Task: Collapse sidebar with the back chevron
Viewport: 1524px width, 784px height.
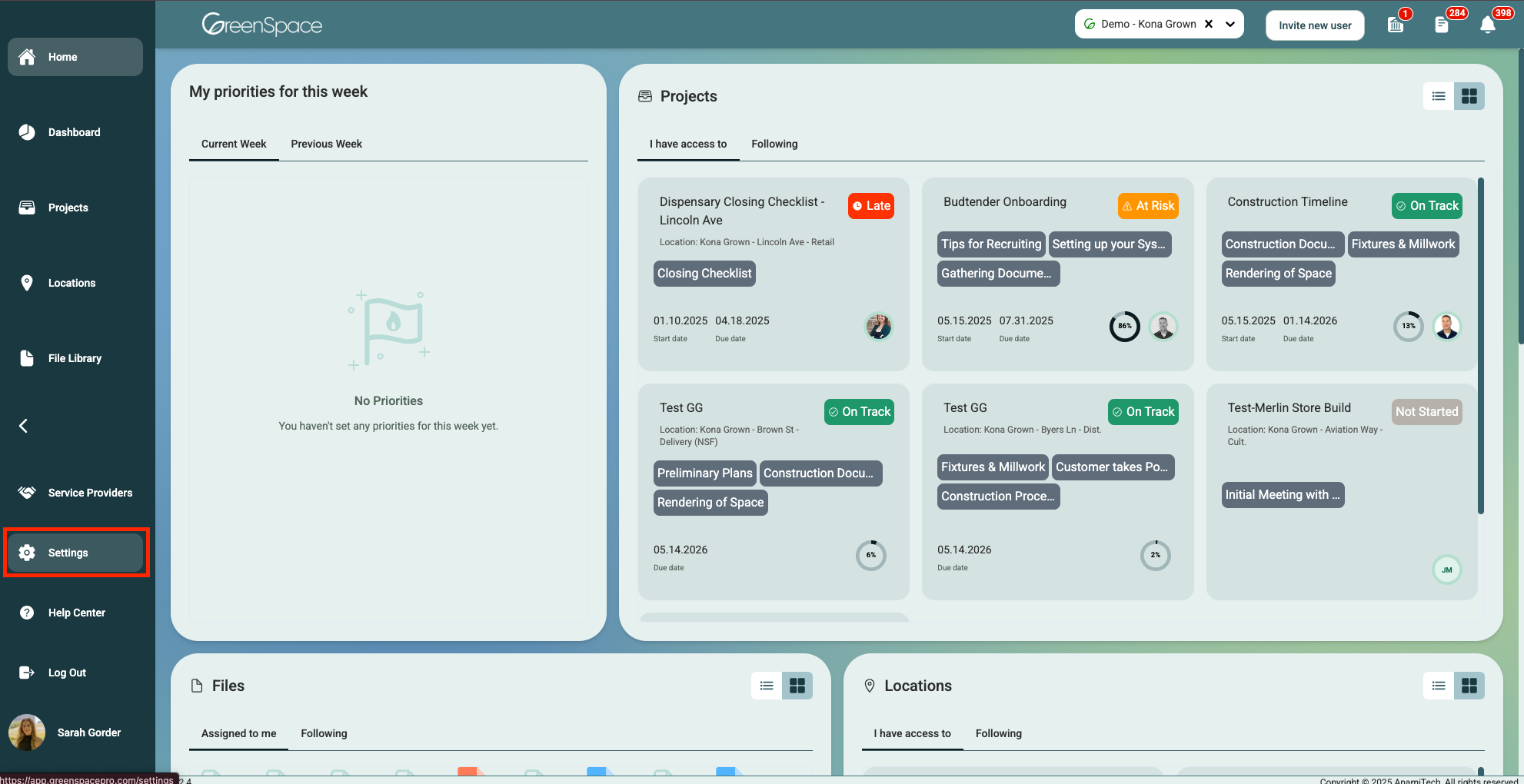Action: tap(24, 426)
